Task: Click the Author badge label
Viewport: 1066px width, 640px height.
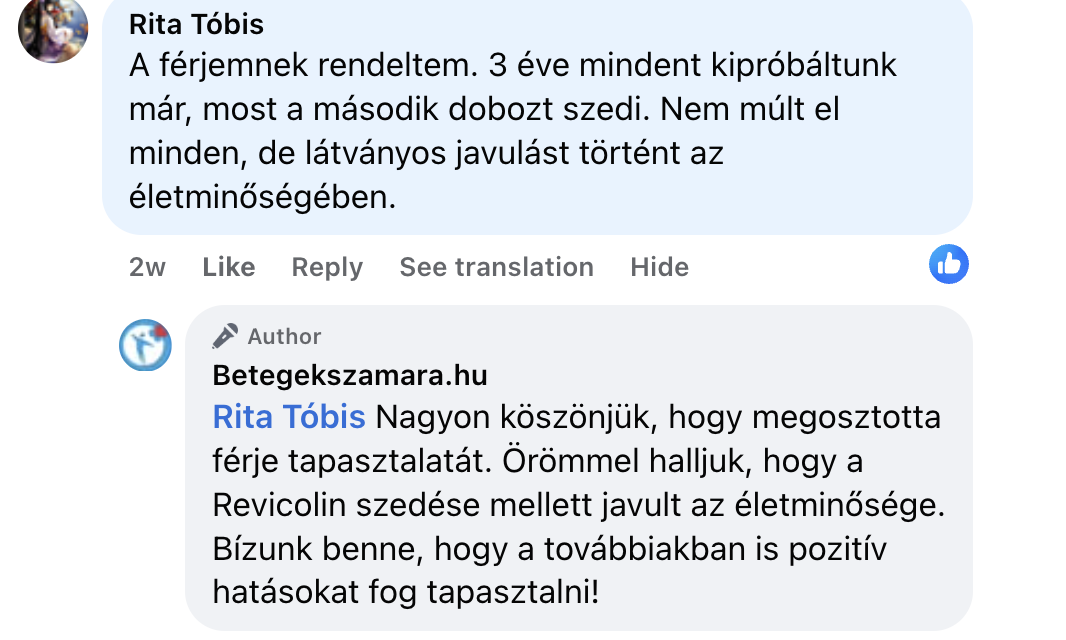Action: point(285,336)
